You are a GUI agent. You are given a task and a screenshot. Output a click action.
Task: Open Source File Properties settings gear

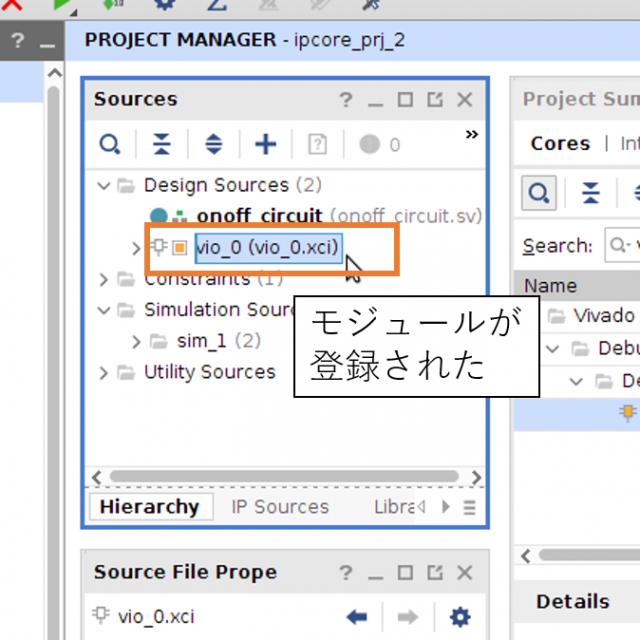click(x=459, y=616)
